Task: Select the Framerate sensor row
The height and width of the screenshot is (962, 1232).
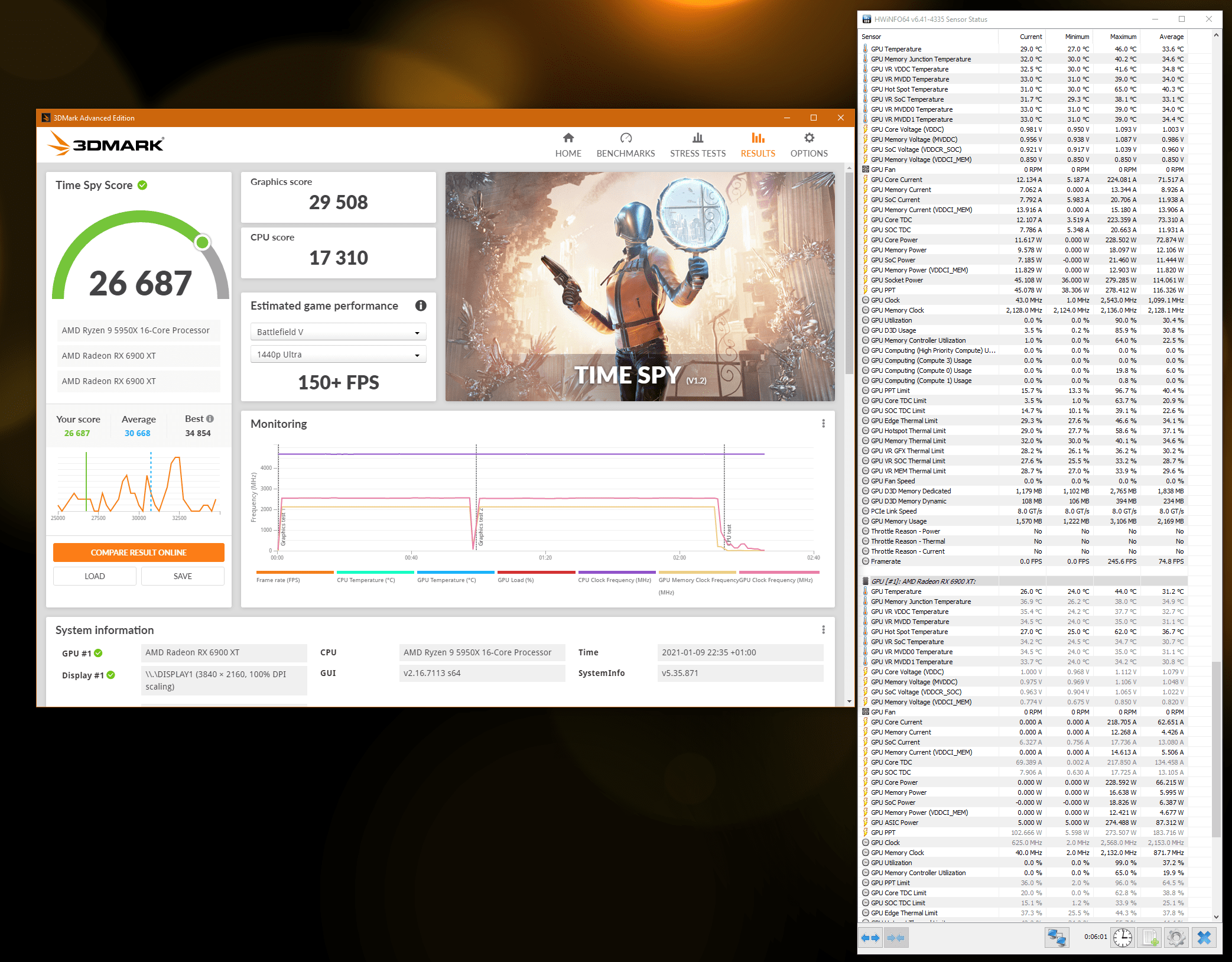Action: pyautogui.click(x=1024, y=561)
